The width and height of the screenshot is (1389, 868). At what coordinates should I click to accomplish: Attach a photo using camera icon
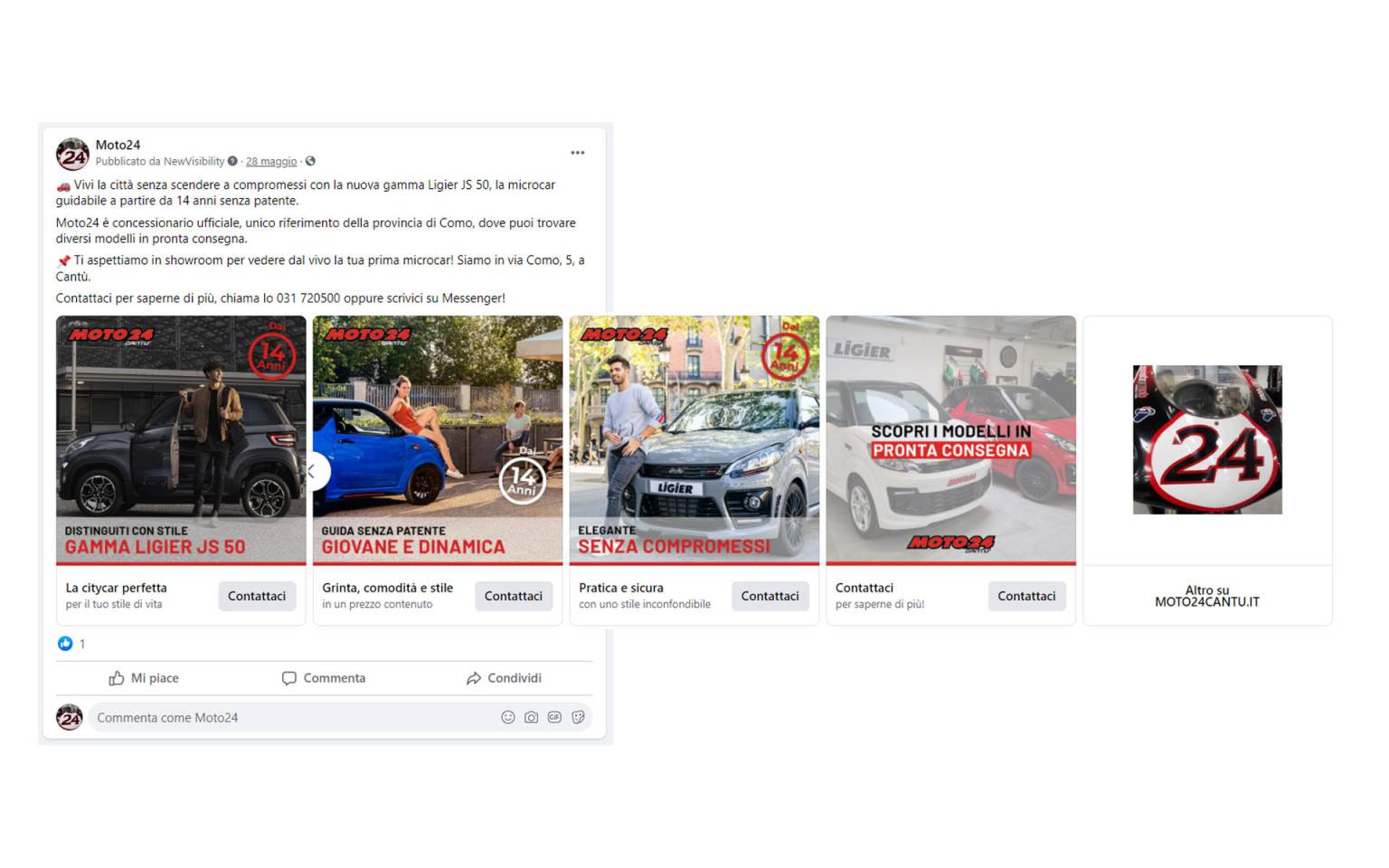pyautogui.click(x=531, y=717)
